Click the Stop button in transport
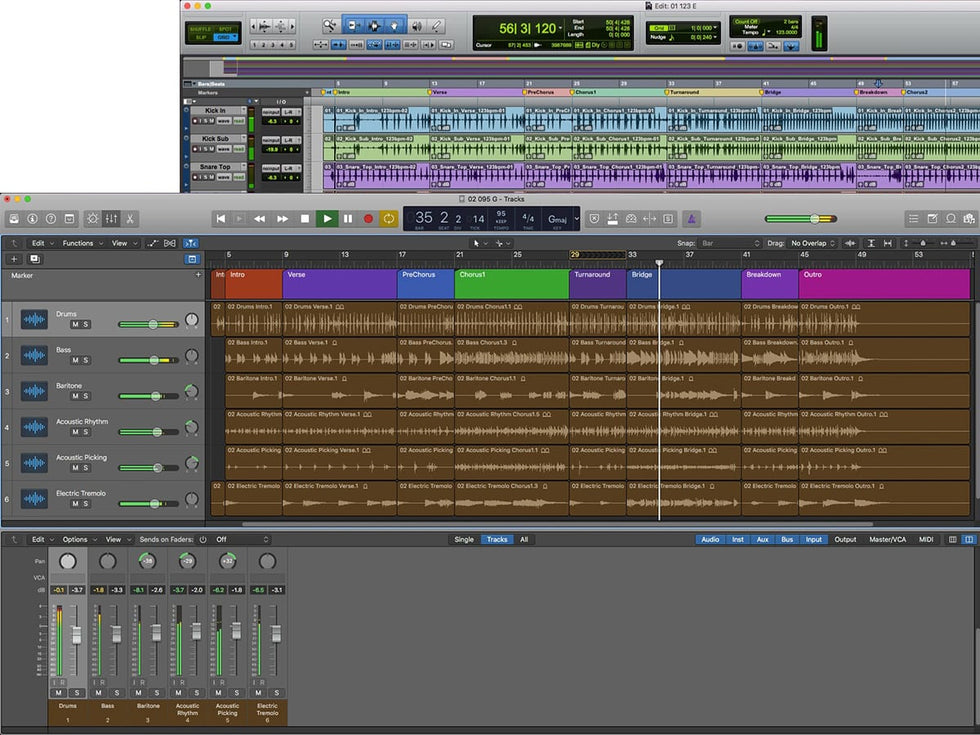 (x=305, y=218)
